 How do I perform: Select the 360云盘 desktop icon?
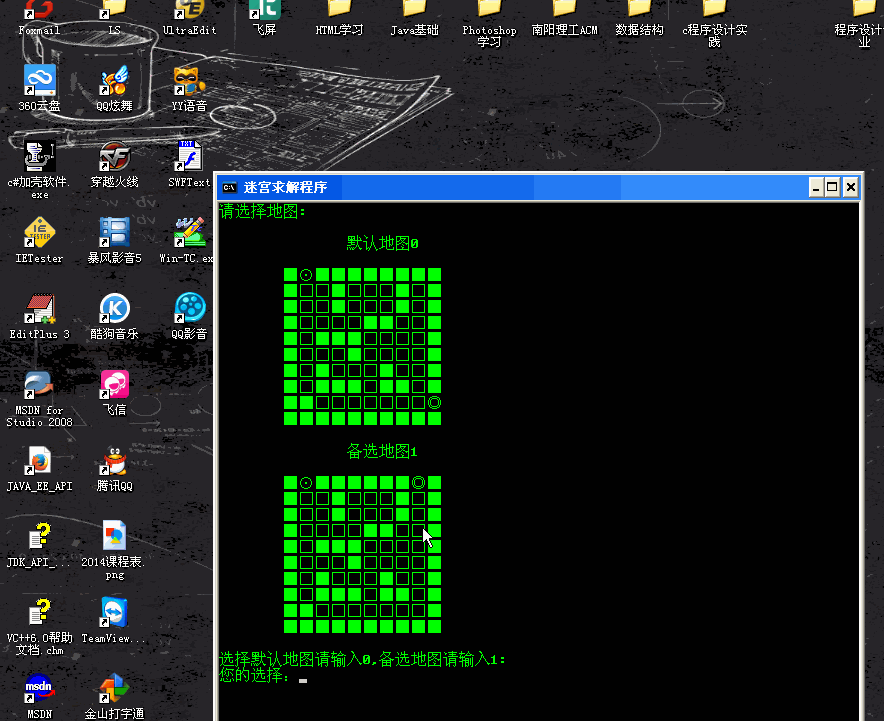[x=40, y=81]
